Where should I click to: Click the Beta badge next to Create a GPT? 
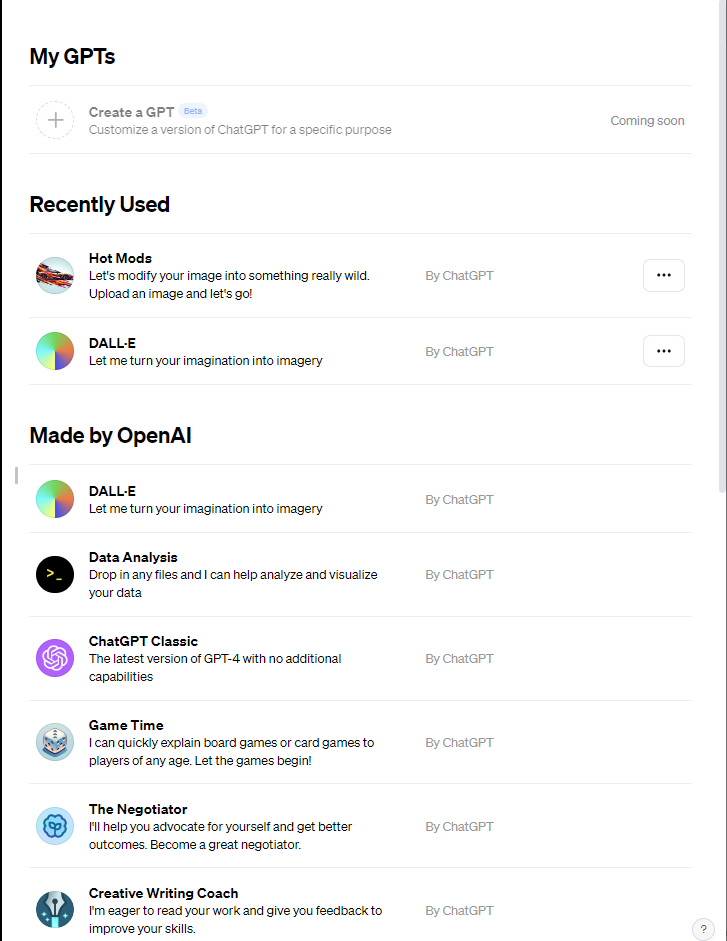193,111
